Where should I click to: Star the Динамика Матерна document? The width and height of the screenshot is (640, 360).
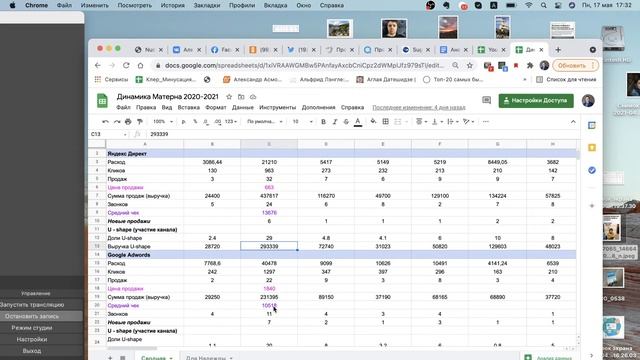click(x=229, y=97)
